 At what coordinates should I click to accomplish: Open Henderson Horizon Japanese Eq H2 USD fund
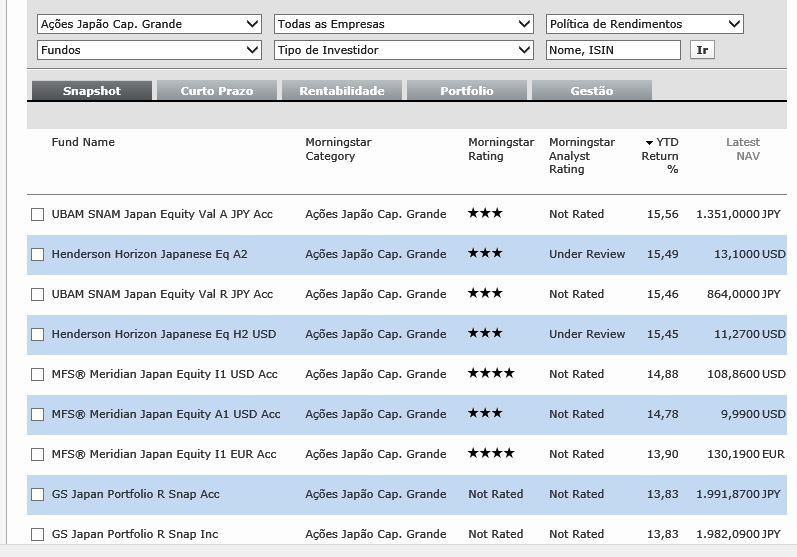pos(164,334)
